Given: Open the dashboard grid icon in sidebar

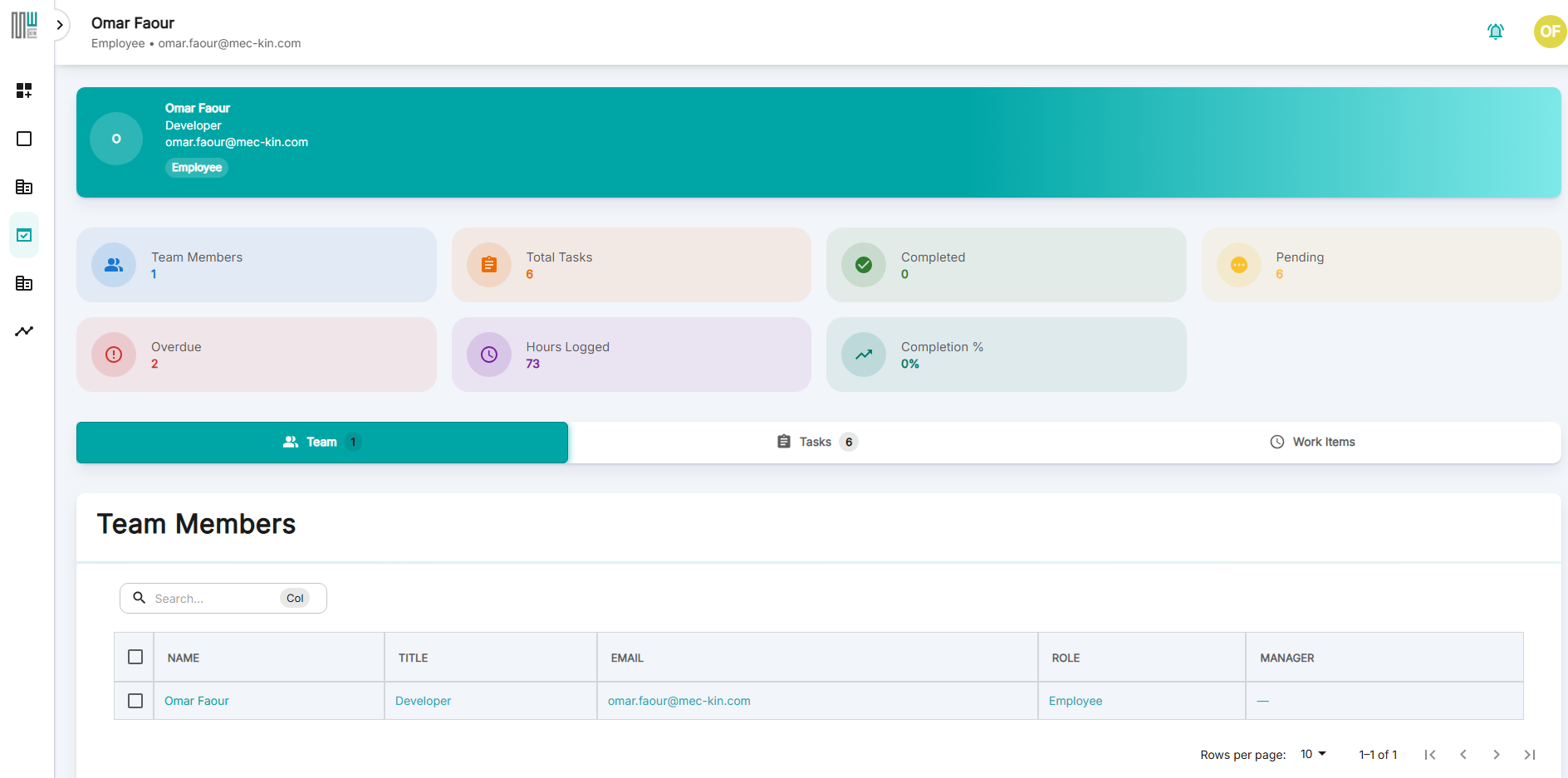Looking at the screenshot, I should (24, 91).
